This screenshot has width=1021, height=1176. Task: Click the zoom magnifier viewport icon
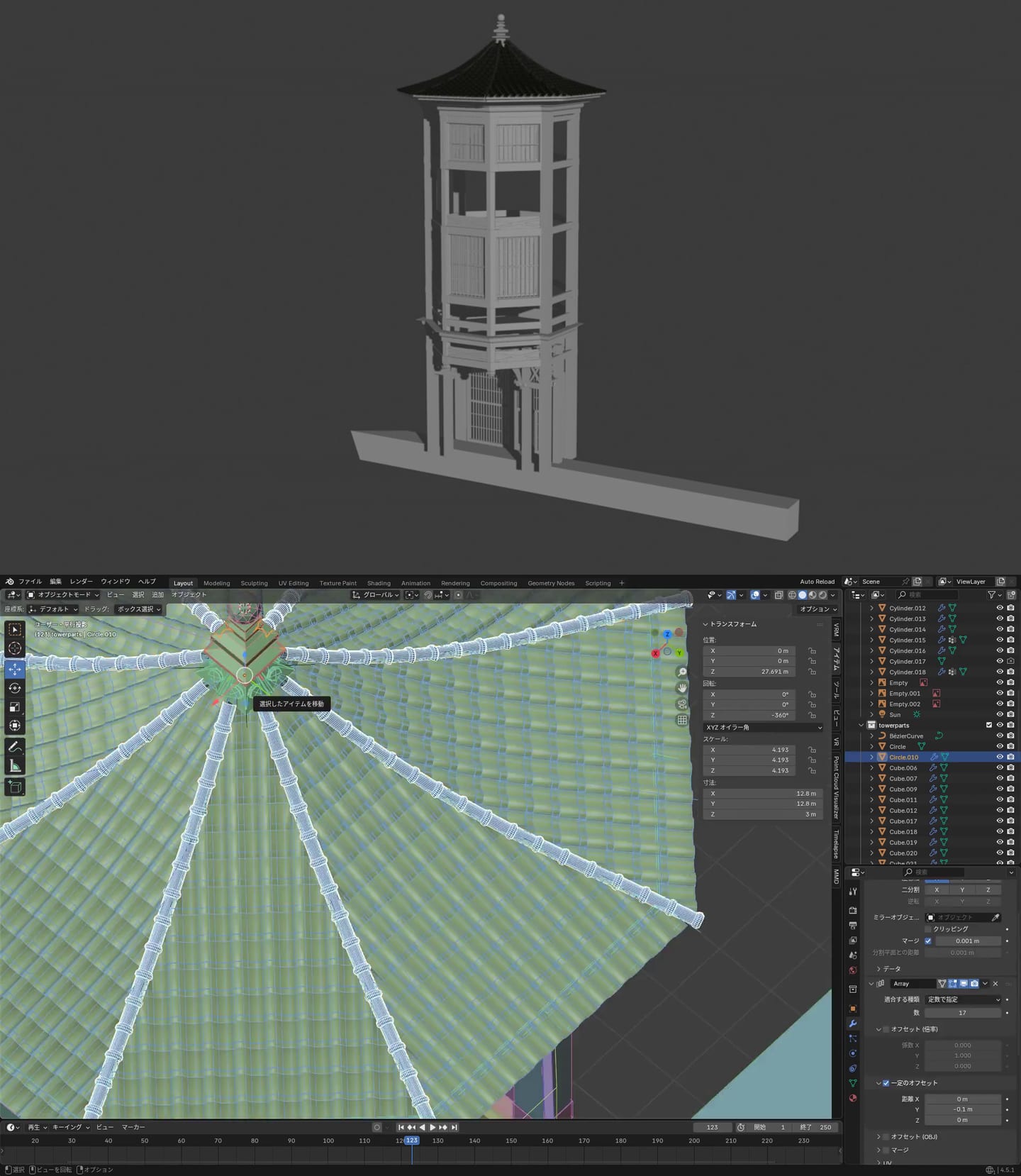[682, 672]
